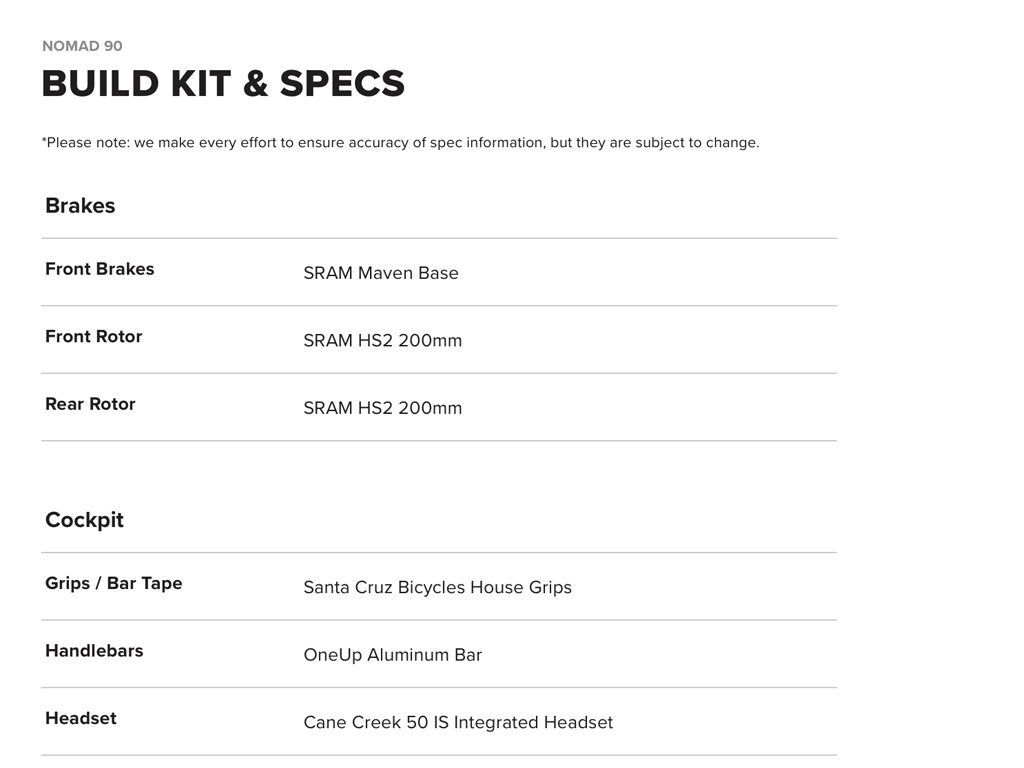Select the OneUp Aluminum Bar value
This screenshot has height=768, width=1024.
(x=393, y=655)
